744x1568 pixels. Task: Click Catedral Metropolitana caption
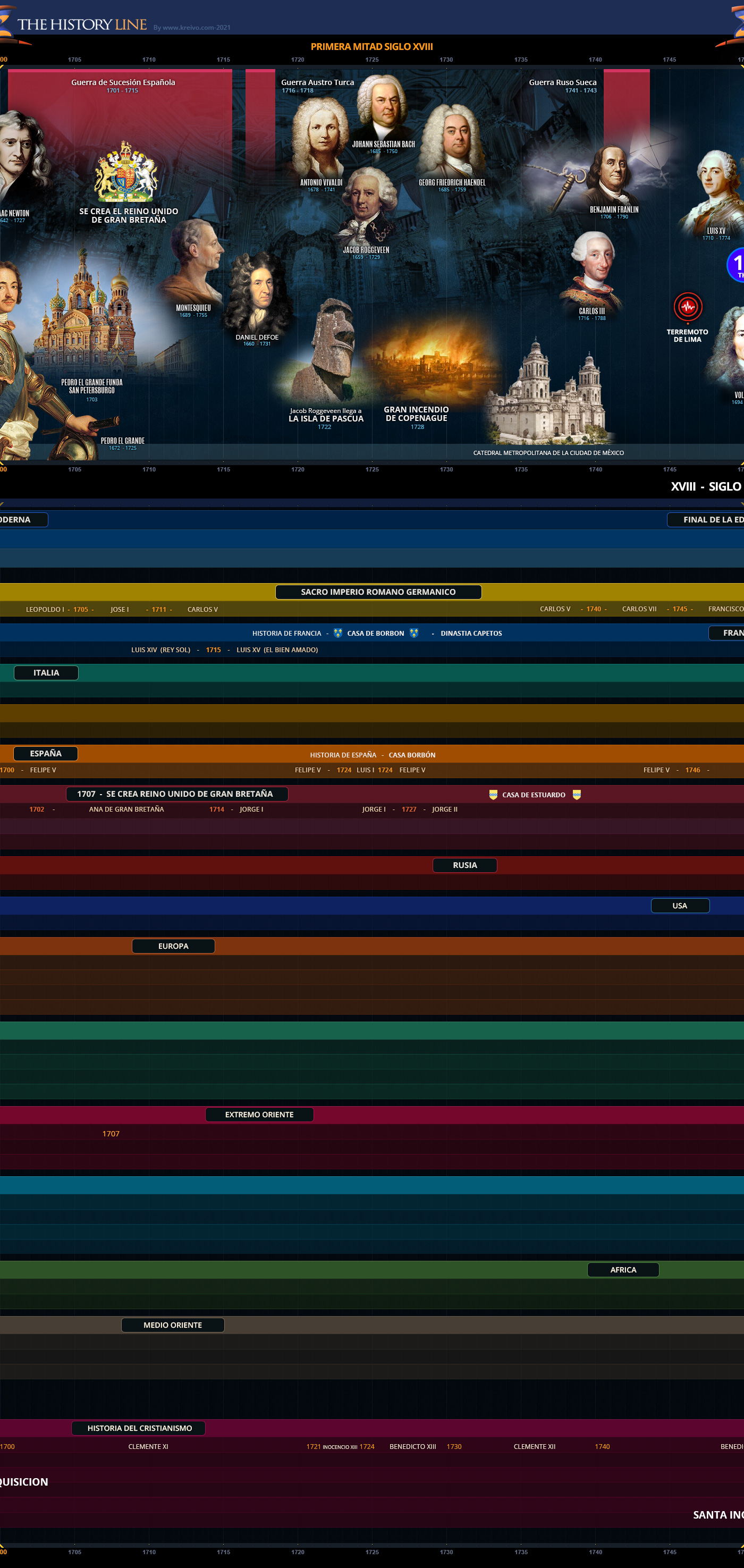point(549,453)
